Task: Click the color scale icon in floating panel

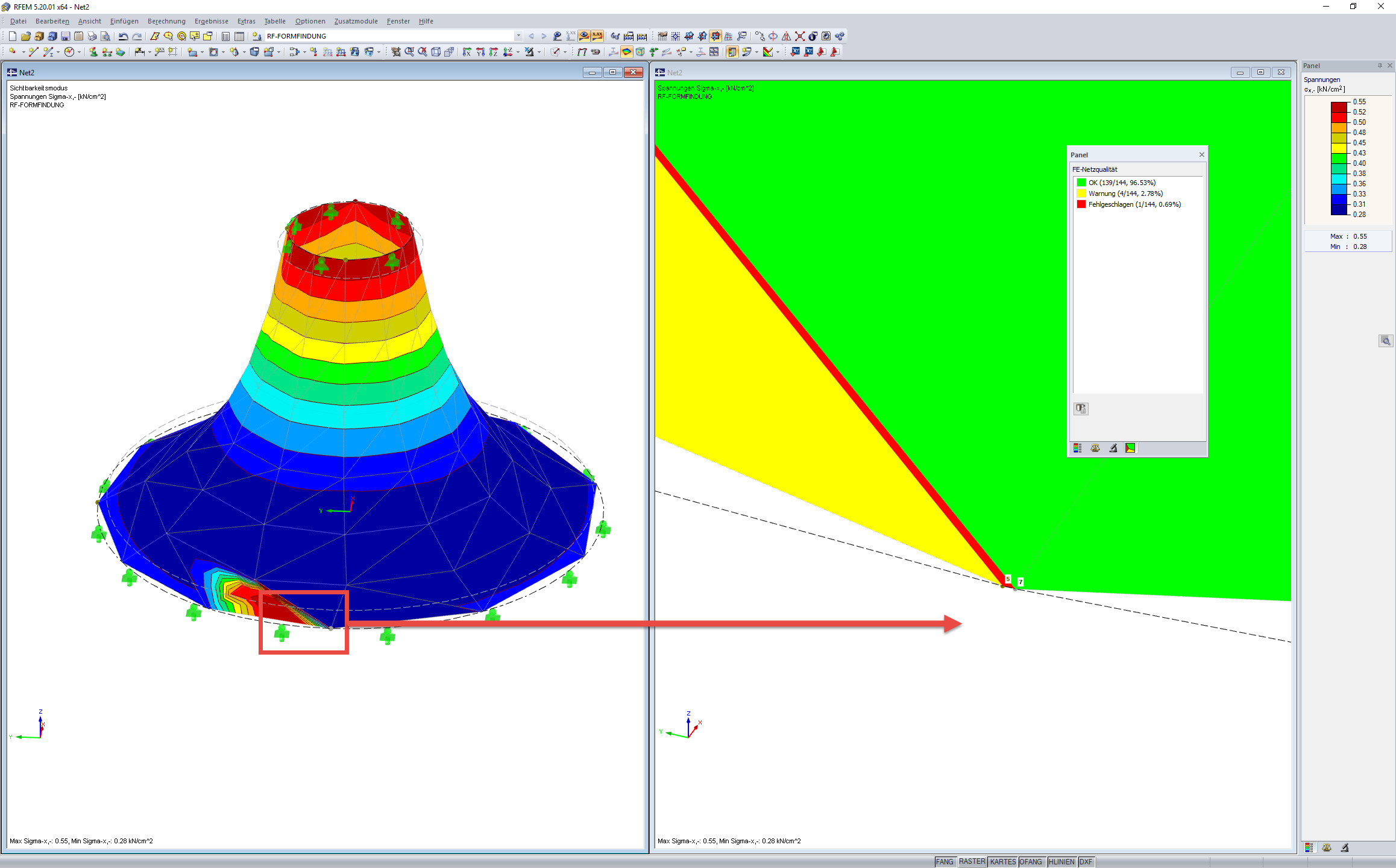Action: tap(1078, 448)
